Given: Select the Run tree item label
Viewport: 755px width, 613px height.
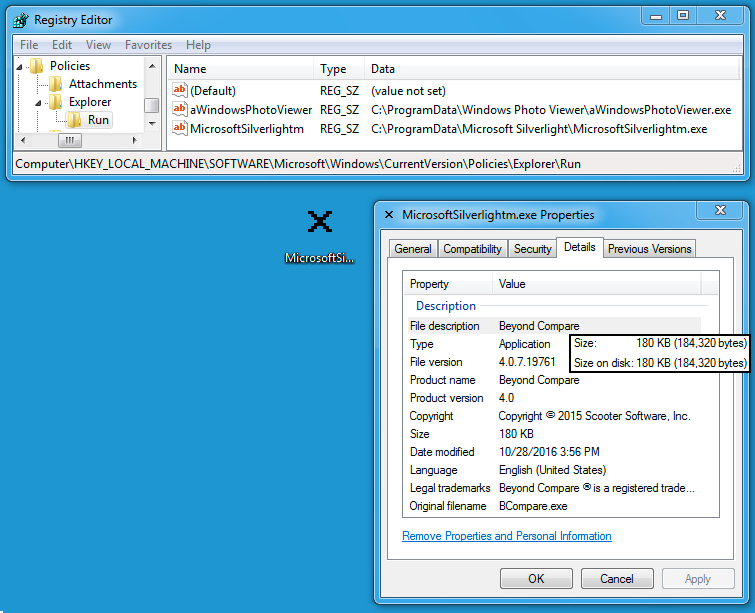Looking at the screenshot, I should pyautogui.click(x=98, y=120).
